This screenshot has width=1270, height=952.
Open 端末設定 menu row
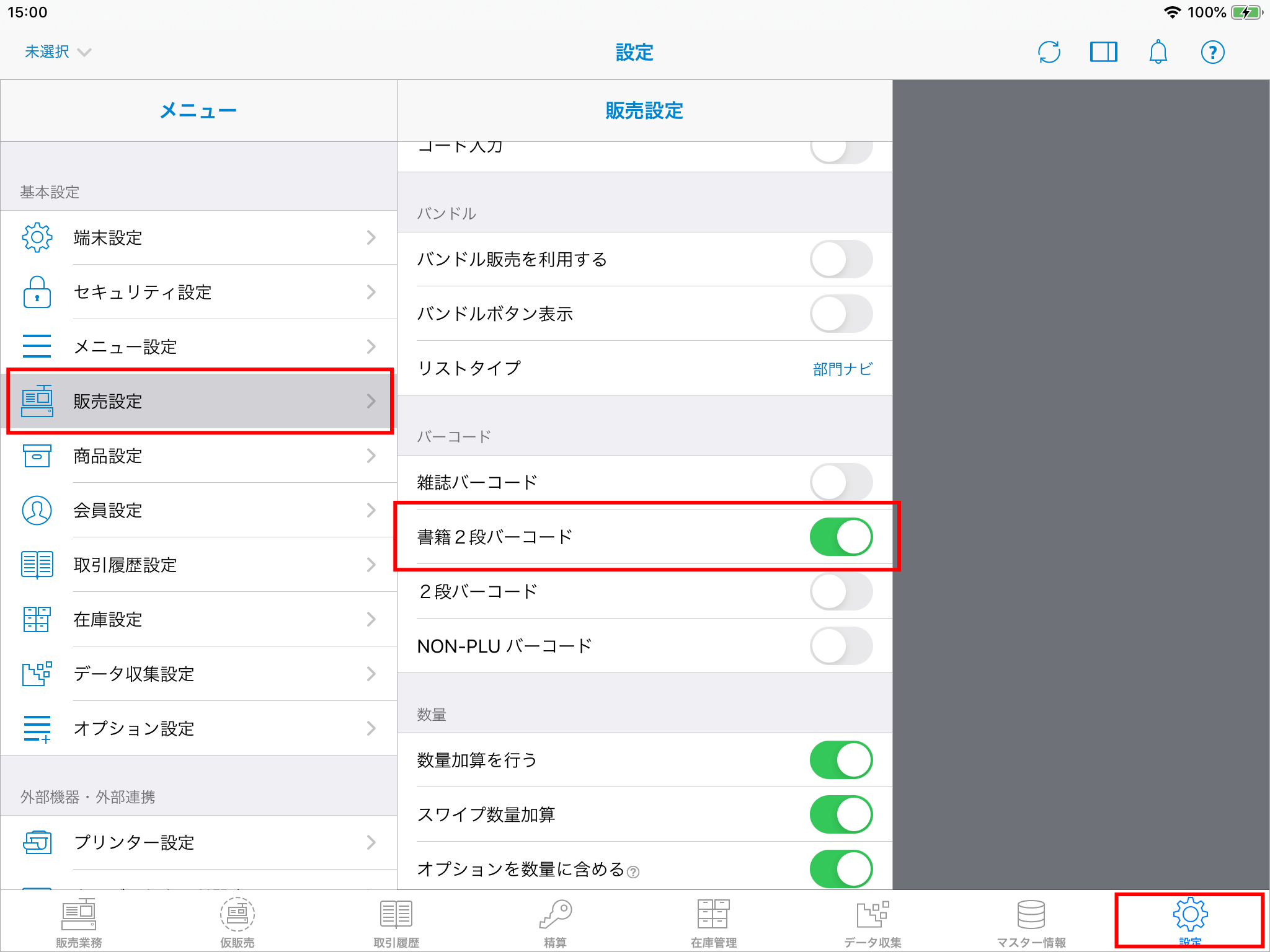pyautogui.click(x=198, y=237)
